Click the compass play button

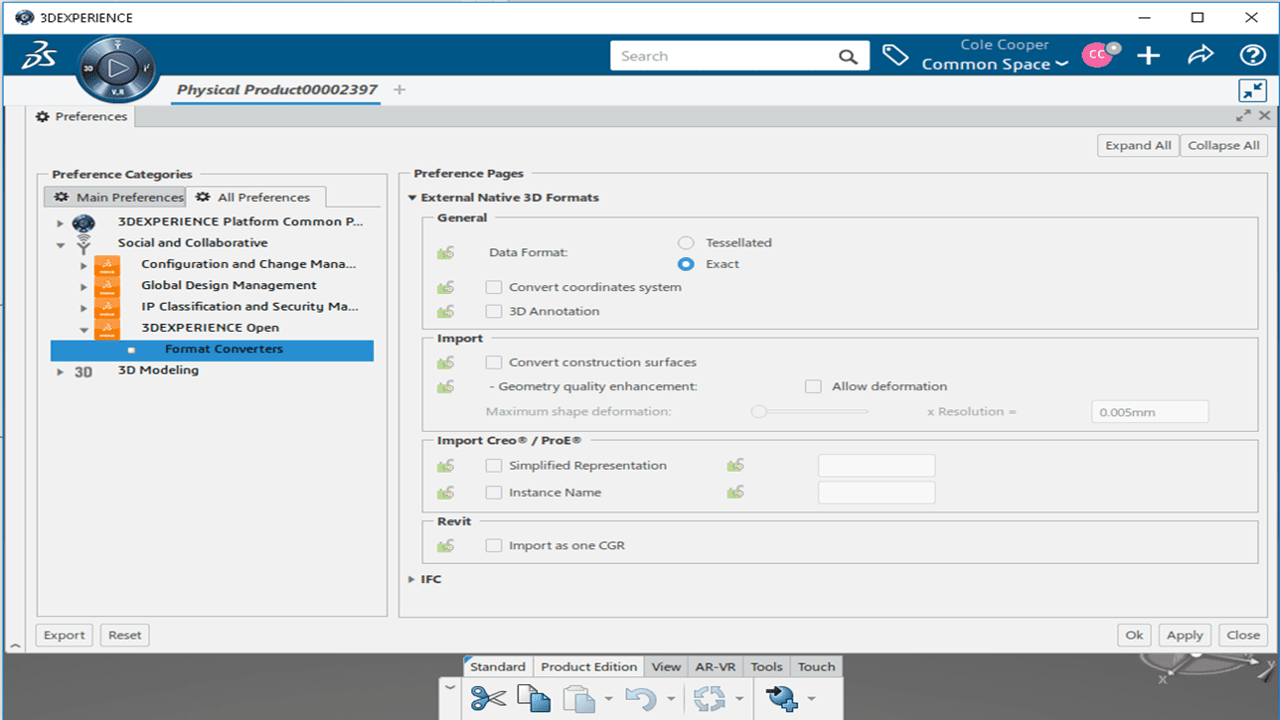tap(118, 69)
